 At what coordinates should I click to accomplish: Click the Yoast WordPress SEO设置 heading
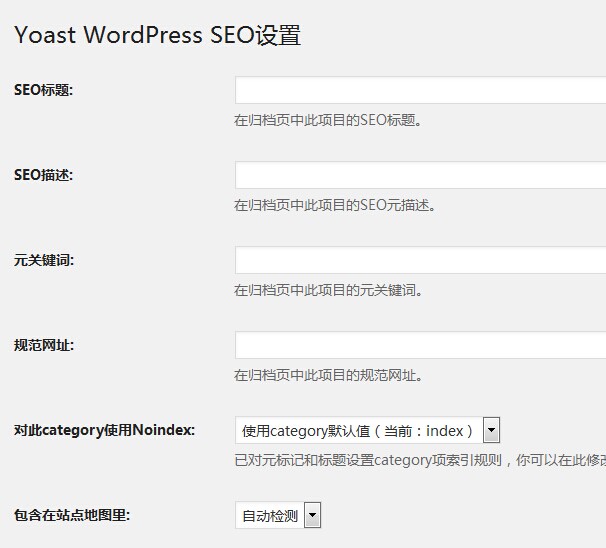157,35
